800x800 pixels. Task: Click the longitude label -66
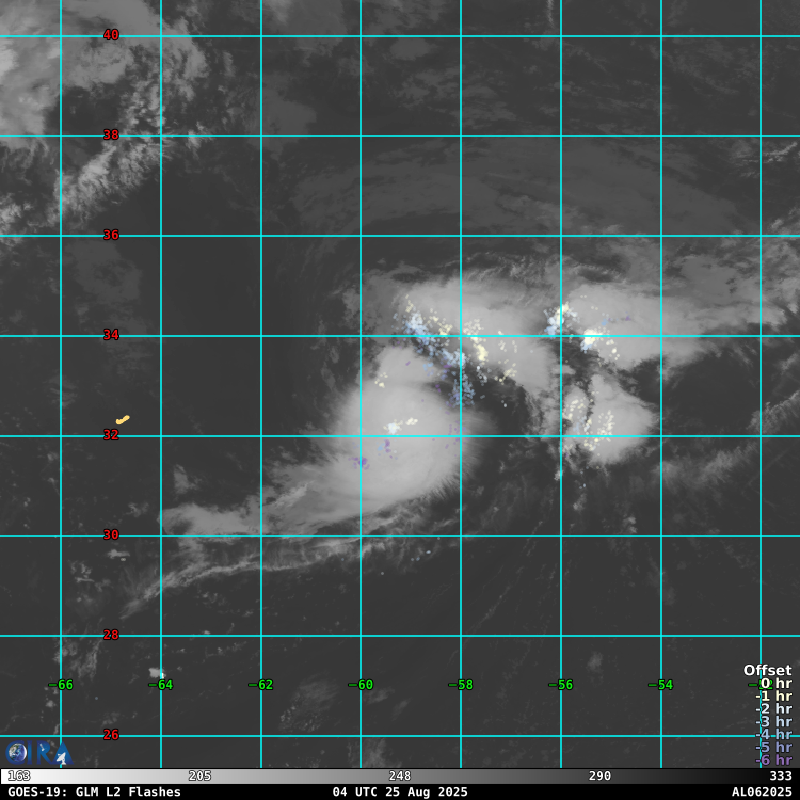click(x=61, y=685)
